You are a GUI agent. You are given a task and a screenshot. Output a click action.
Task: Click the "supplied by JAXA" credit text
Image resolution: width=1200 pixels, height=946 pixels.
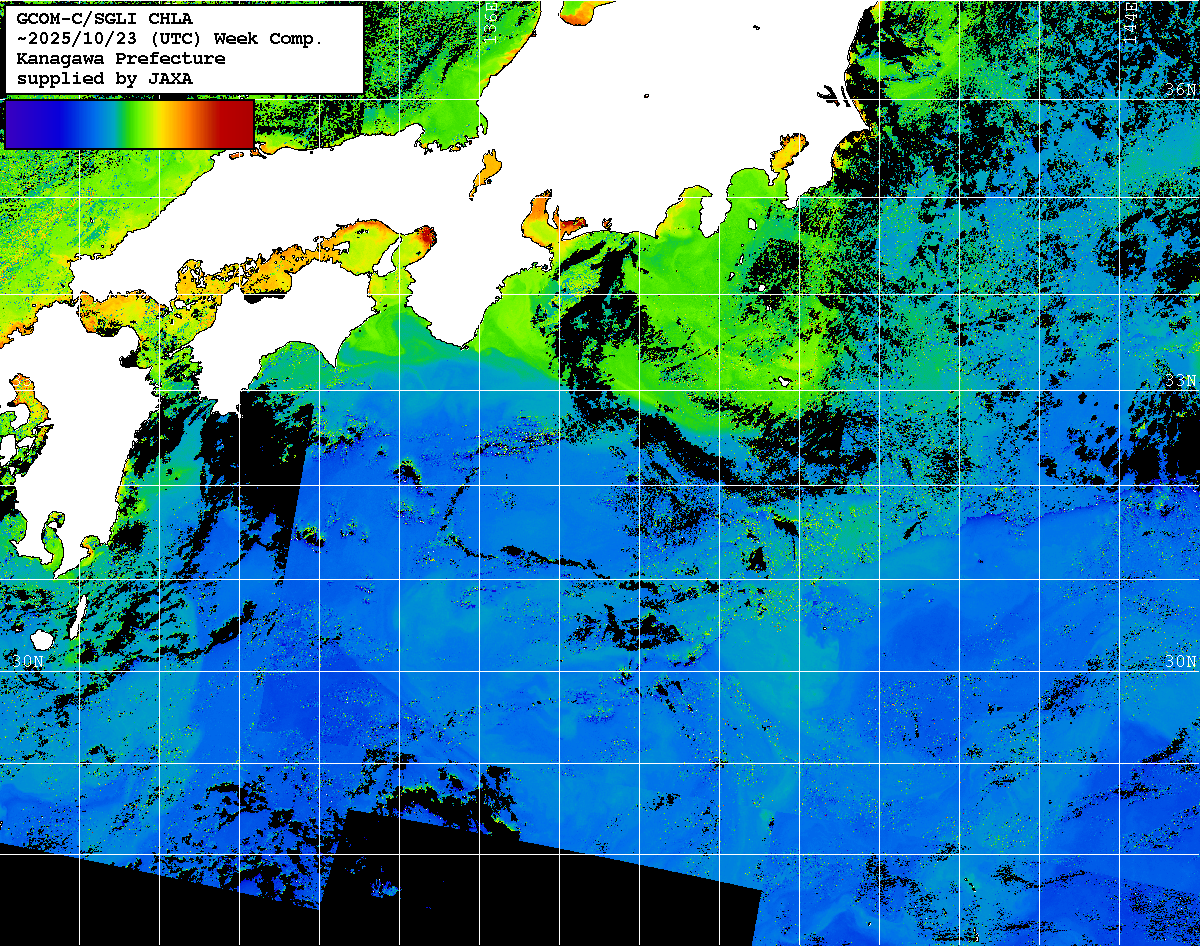105,78
